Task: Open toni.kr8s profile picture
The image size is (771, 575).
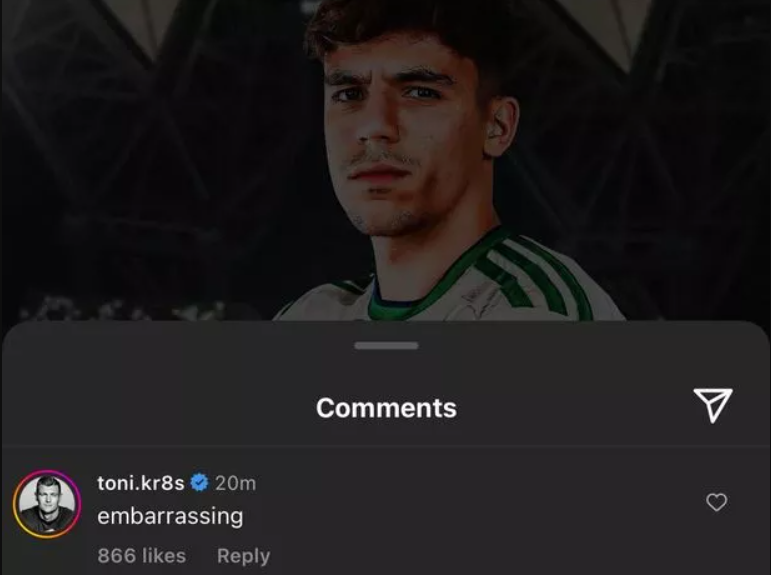Action: (x=47, y=504)
